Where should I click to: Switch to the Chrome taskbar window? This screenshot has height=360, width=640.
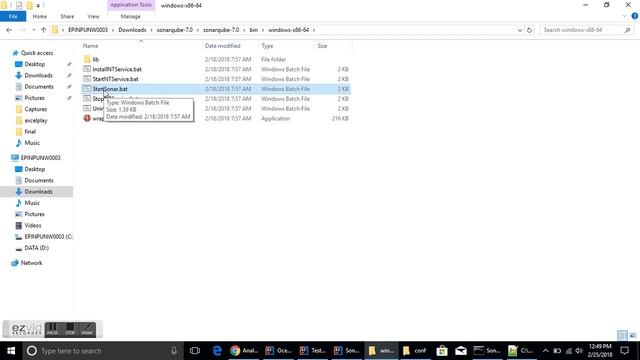244,351
